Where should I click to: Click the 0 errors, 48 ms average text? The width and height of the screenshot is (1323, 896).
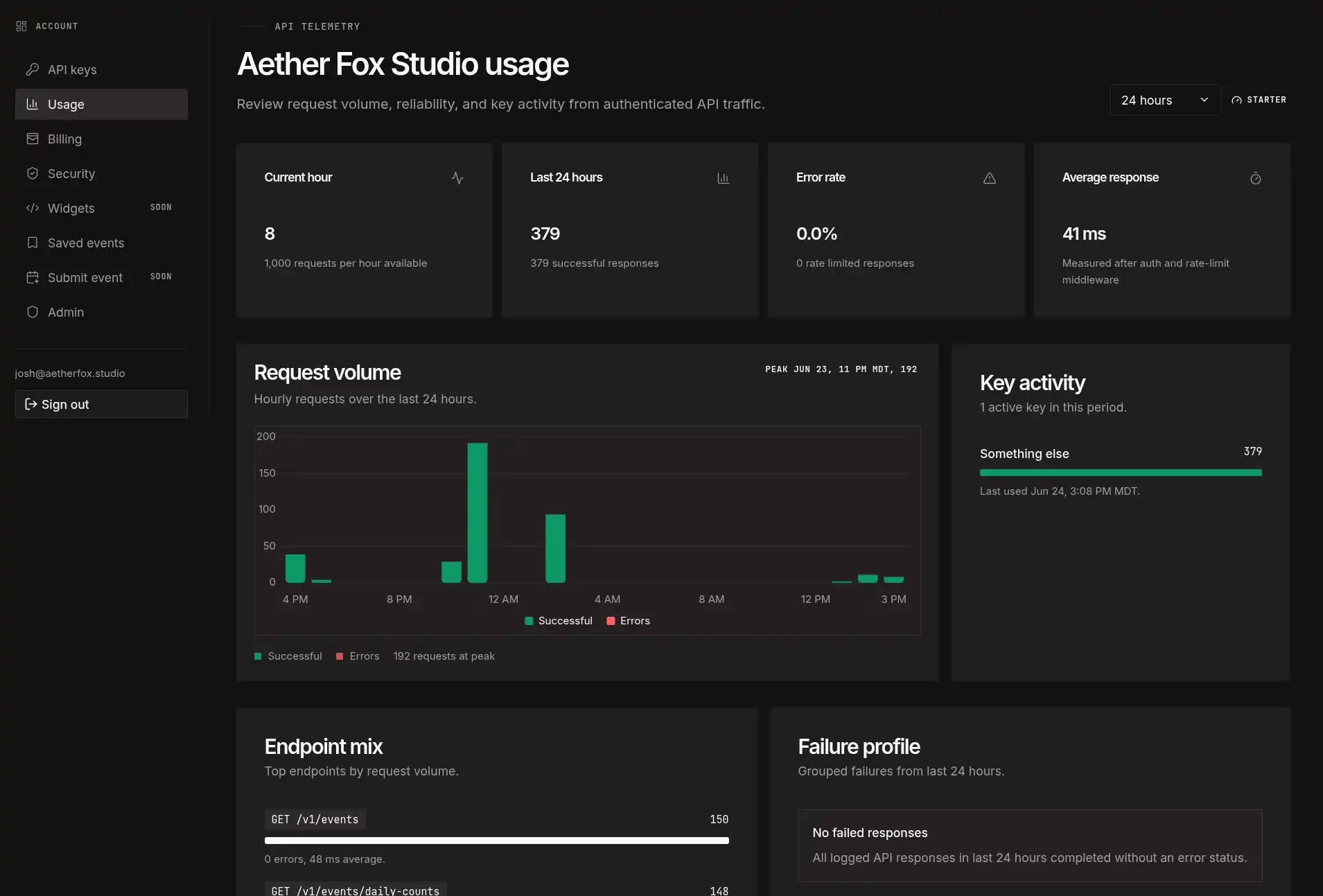324,859
